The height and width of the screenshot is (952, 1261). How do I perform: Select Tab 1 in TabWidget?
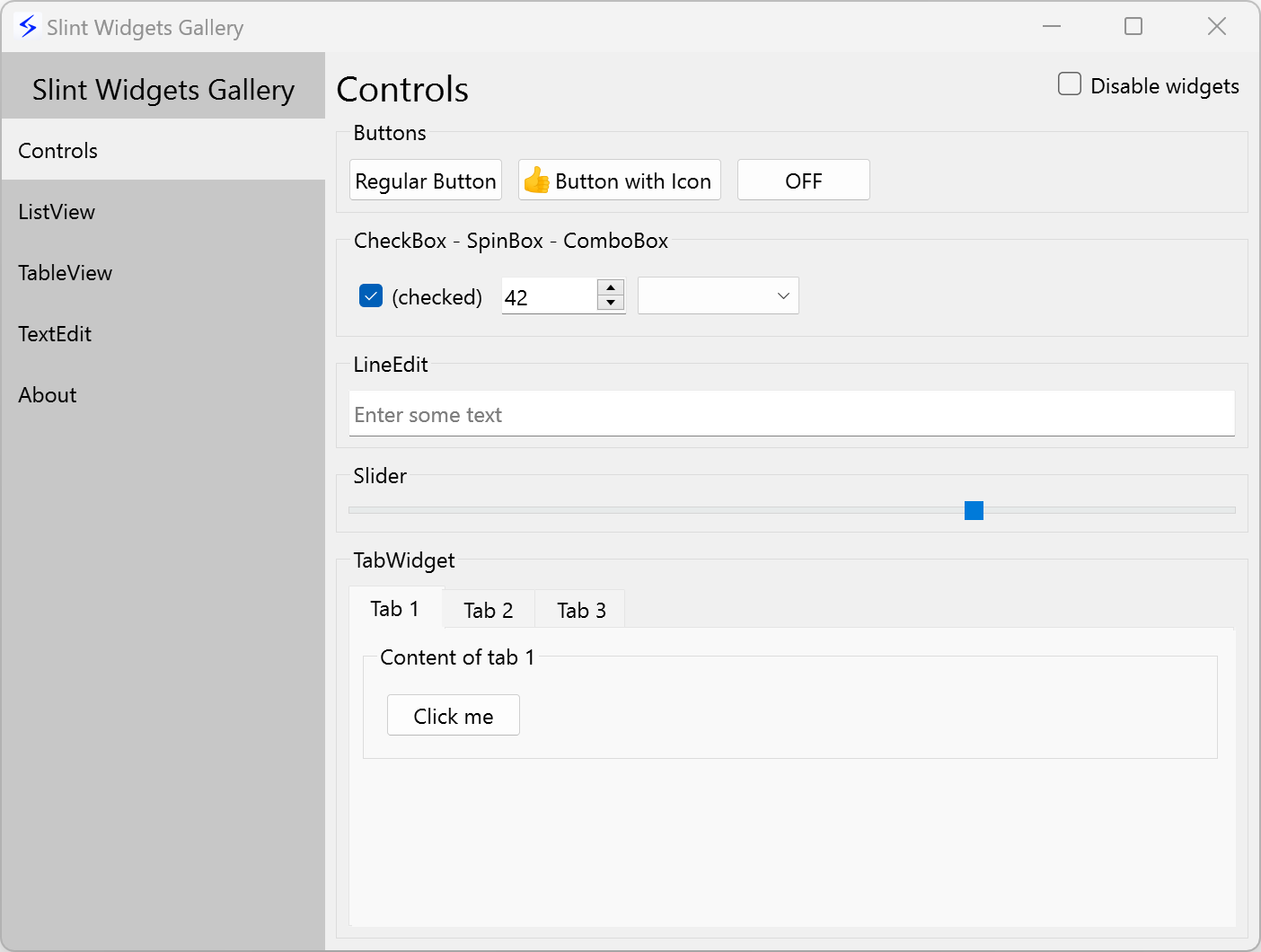[x=395, y=609]
